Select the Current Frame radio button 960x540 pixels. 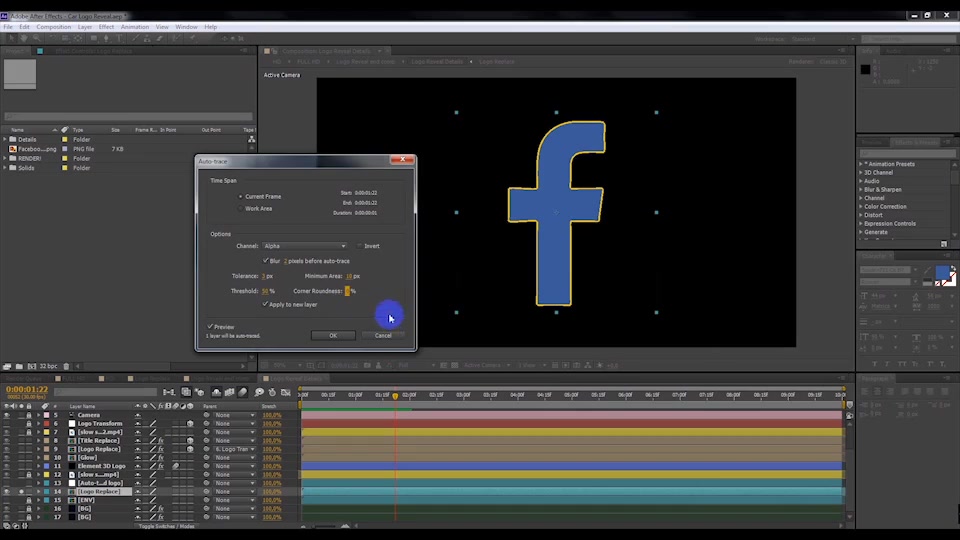pyautogui.click(x=240, y=197)
